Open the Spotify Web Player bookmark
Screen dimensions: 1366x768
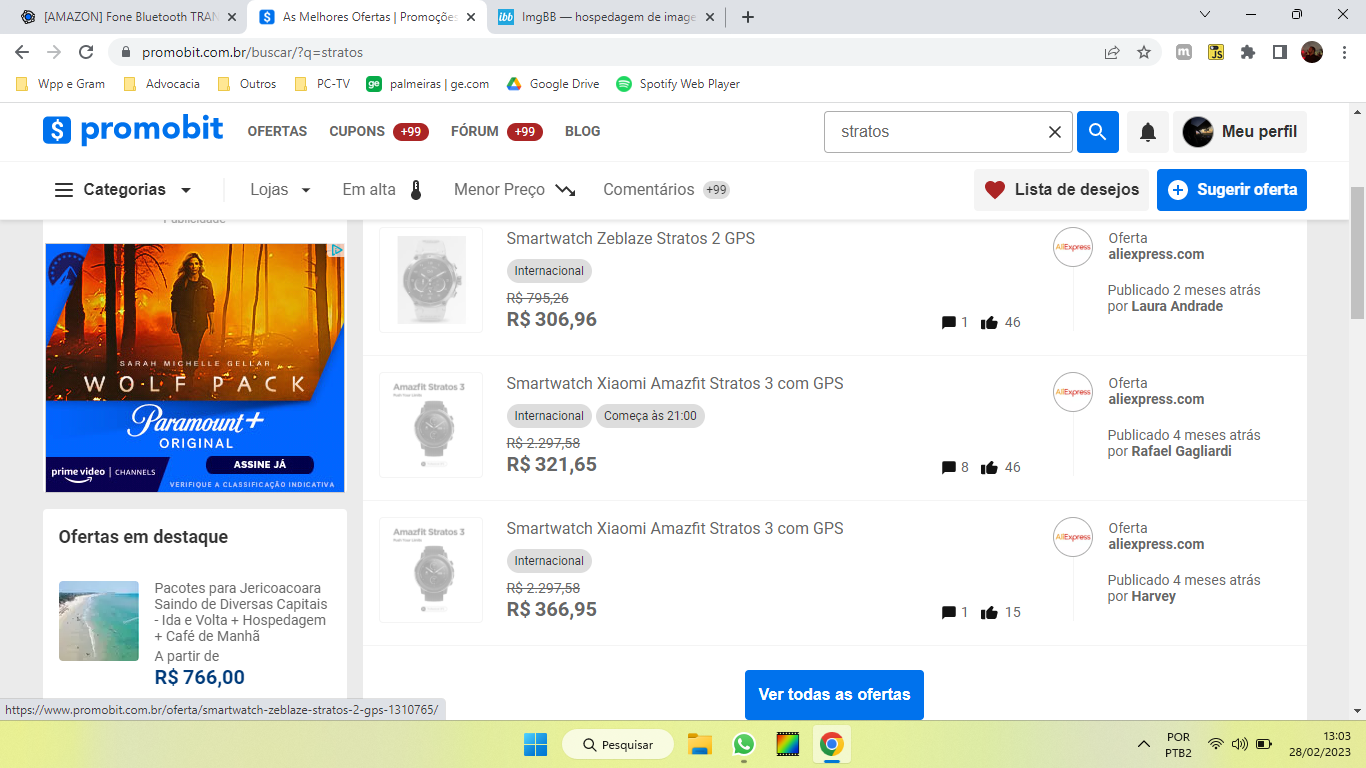[x=678, y=84]
